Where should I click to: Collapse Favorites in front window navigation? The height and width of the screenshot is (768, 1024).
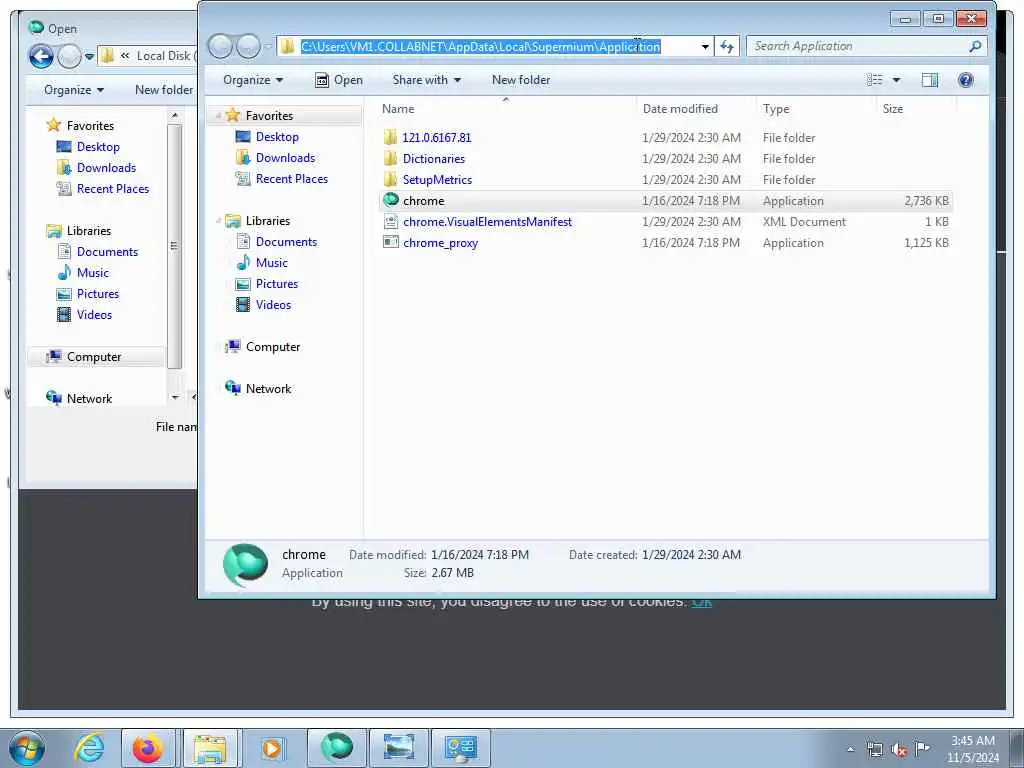(x=217, y=116)
